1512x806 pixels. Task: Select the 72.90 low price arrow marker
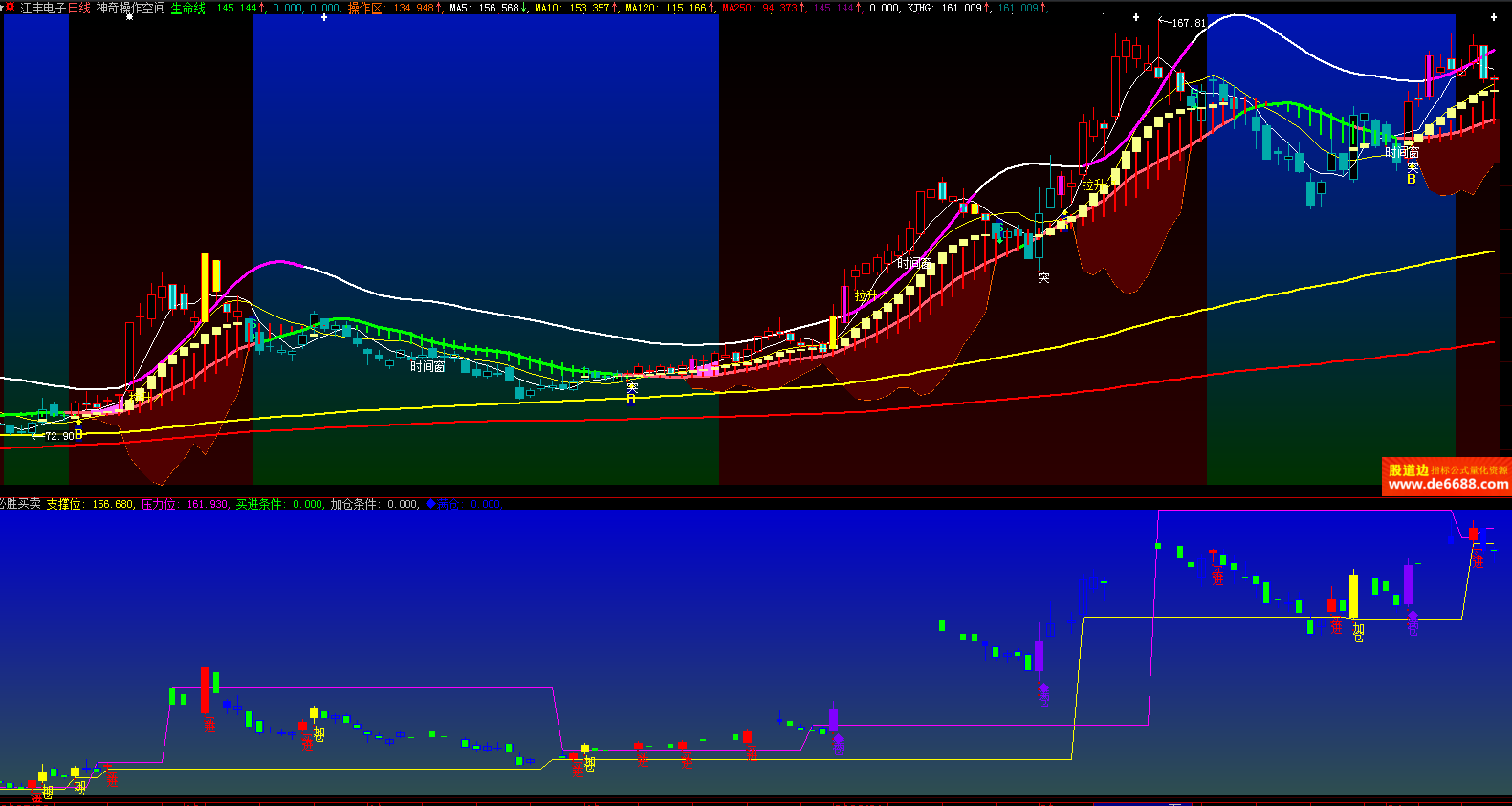point(55,436)
